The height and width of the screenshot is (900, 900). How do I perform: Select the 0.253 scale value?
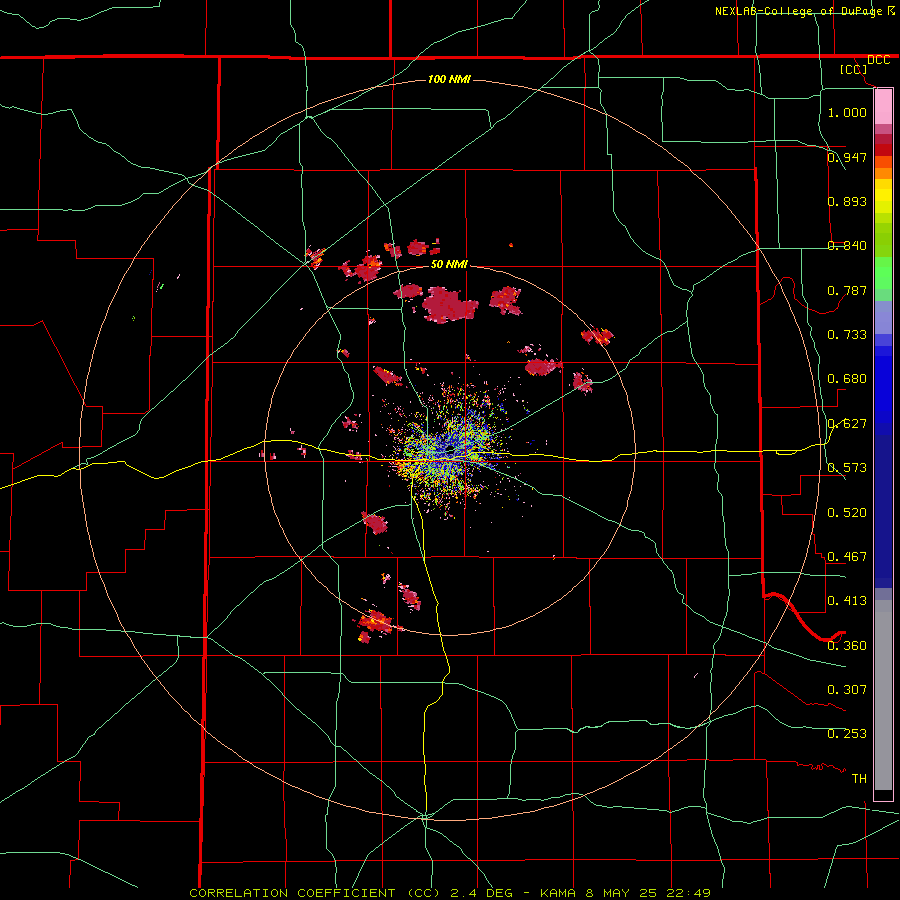847,734
